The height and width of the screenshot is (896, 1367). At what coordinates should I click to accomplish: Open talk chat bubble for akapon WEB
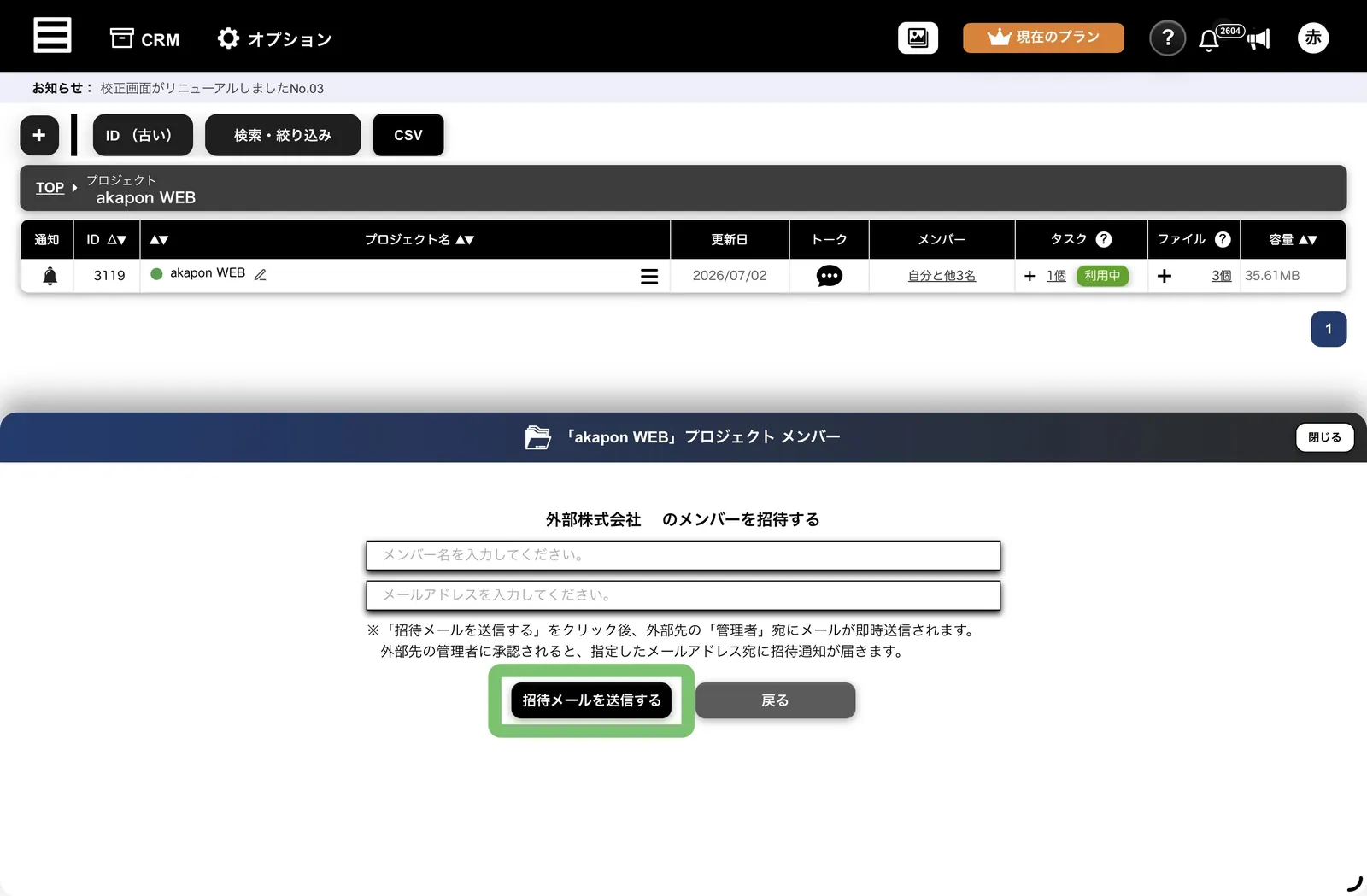click(829, 276)
